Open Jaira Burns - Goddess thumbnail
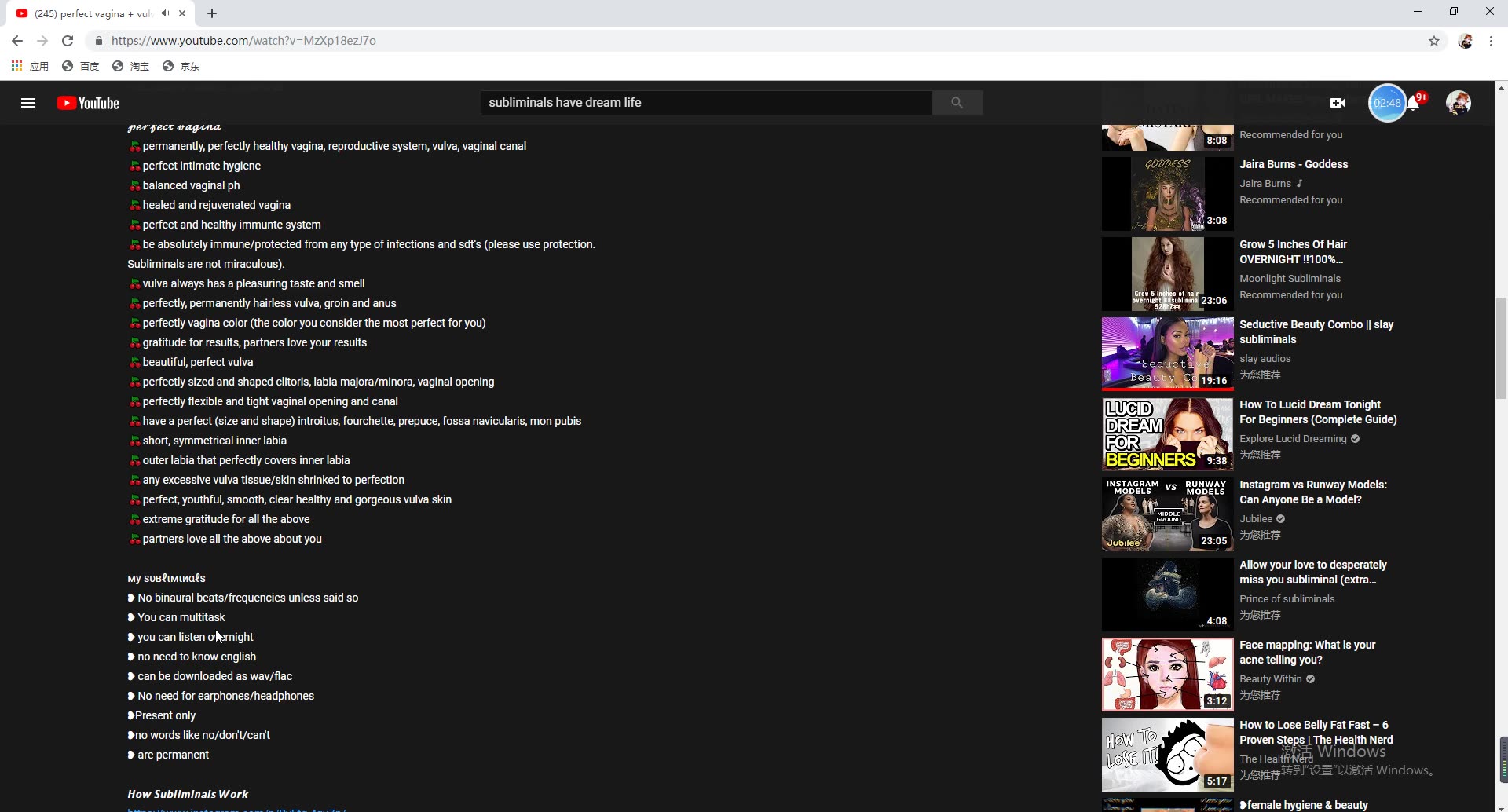This screenshot has width=1508, height=812. (1167, 194)
